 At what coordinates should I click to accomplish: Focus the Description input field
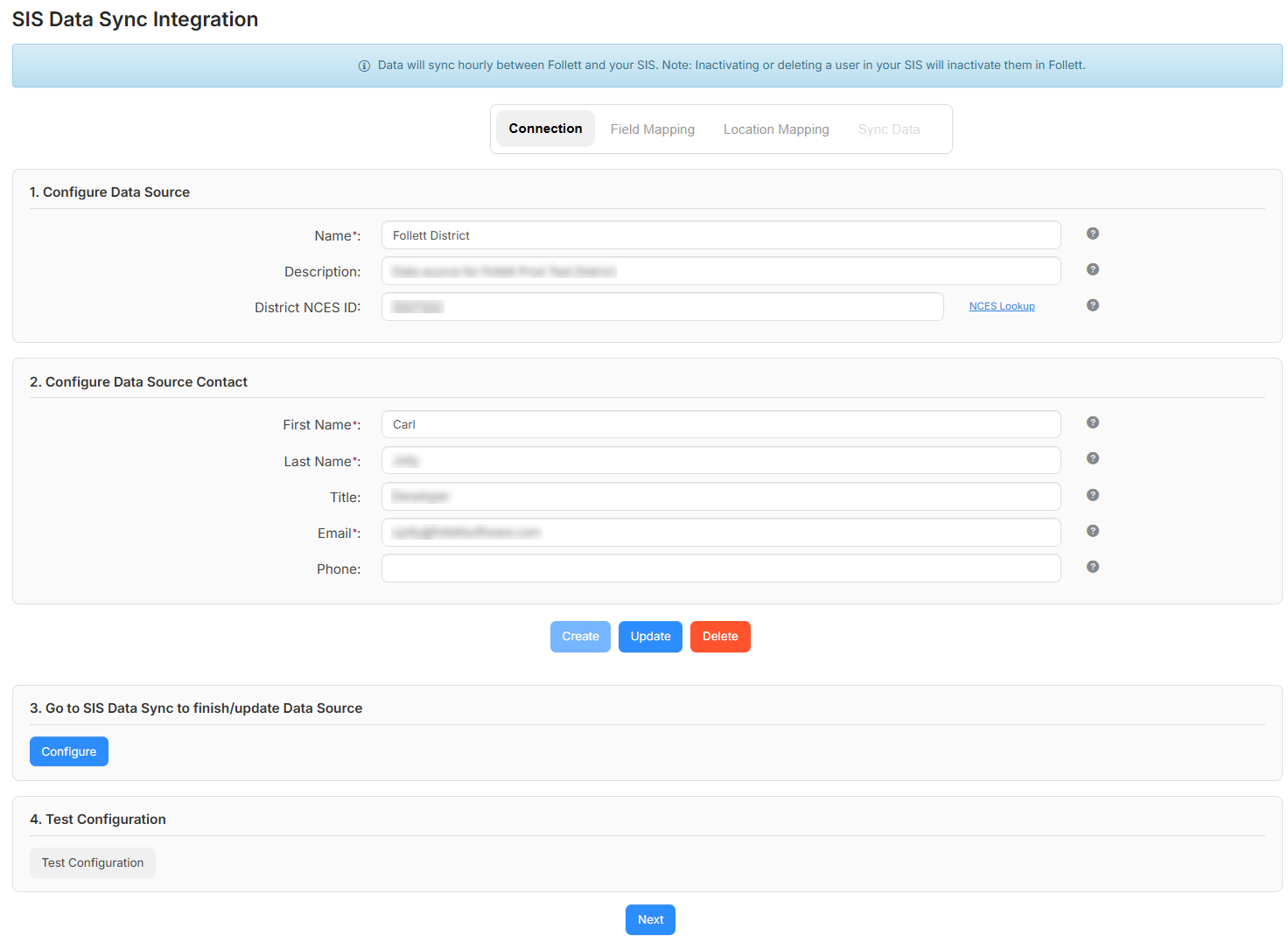[x=721, y=271]
